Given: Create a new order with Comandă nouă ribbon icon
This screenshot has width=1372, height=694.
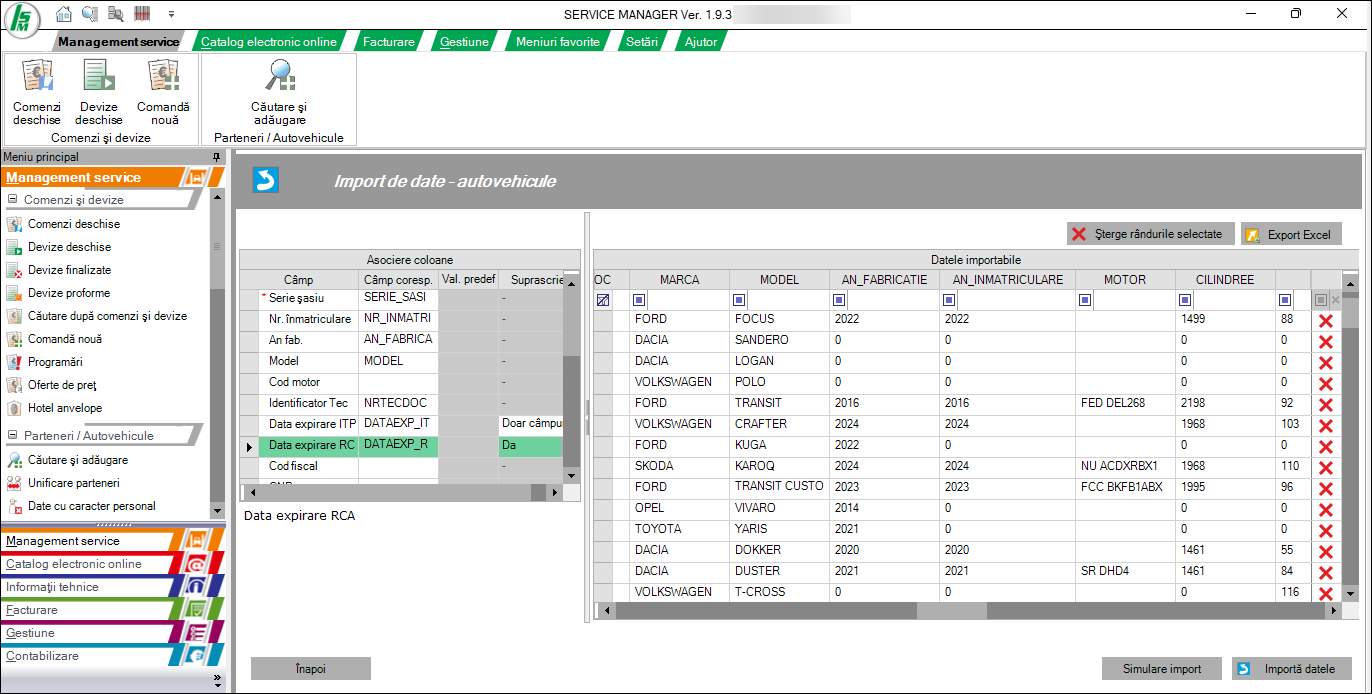Looking at the screenshot, I should click(x=163, y=91).
